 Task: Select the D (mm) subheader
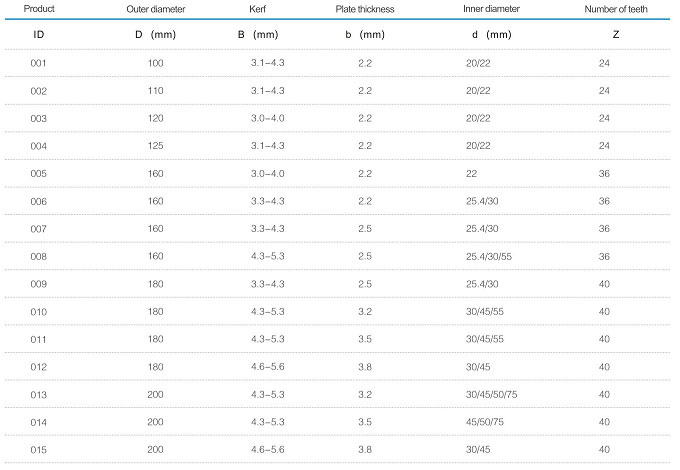point(156,35)
